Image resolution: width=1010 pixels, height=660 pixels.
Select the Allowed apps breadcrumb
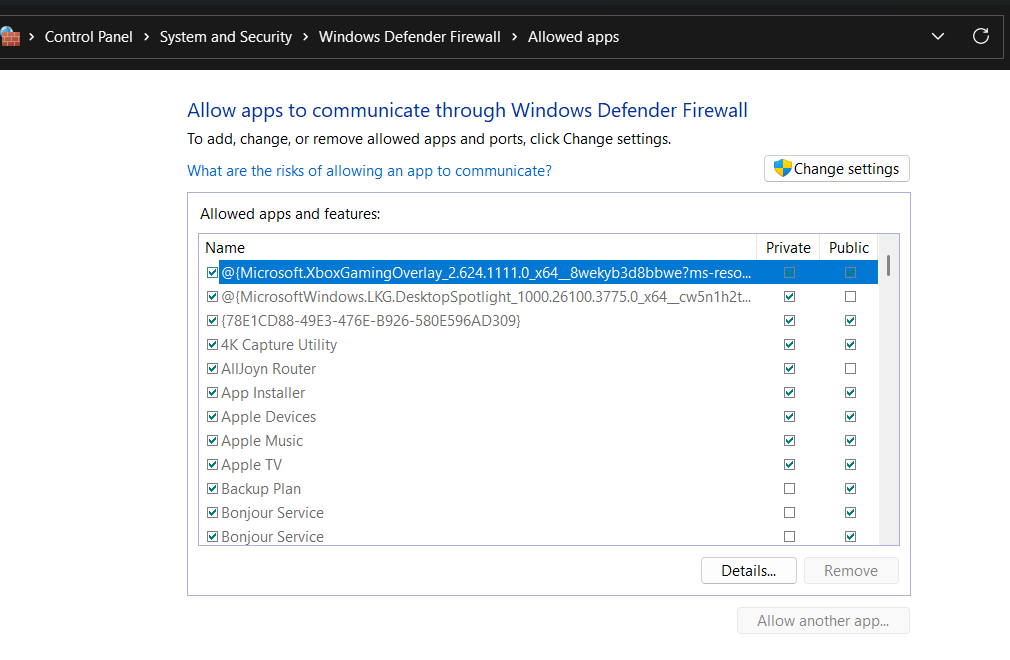click(x=573, y=37)
